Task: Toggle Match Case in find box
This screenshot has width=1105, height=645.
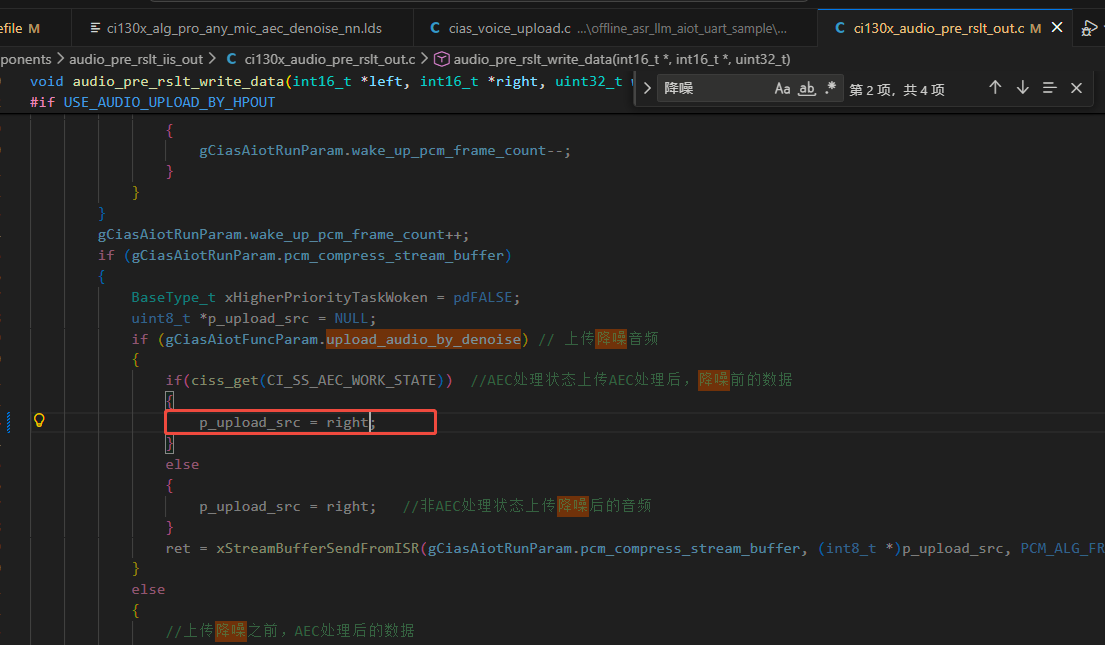Action: pyautogui.click(x=782, y=89)
